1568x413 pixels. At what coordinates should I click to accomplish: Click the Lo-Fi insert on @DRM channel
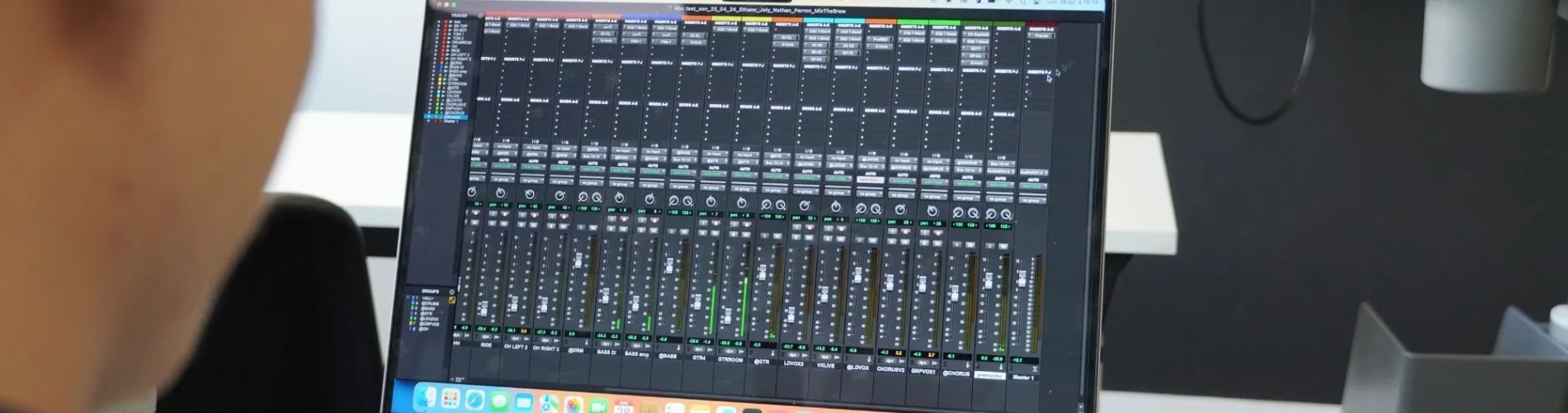pyautogui.click(x=607, y=26)
